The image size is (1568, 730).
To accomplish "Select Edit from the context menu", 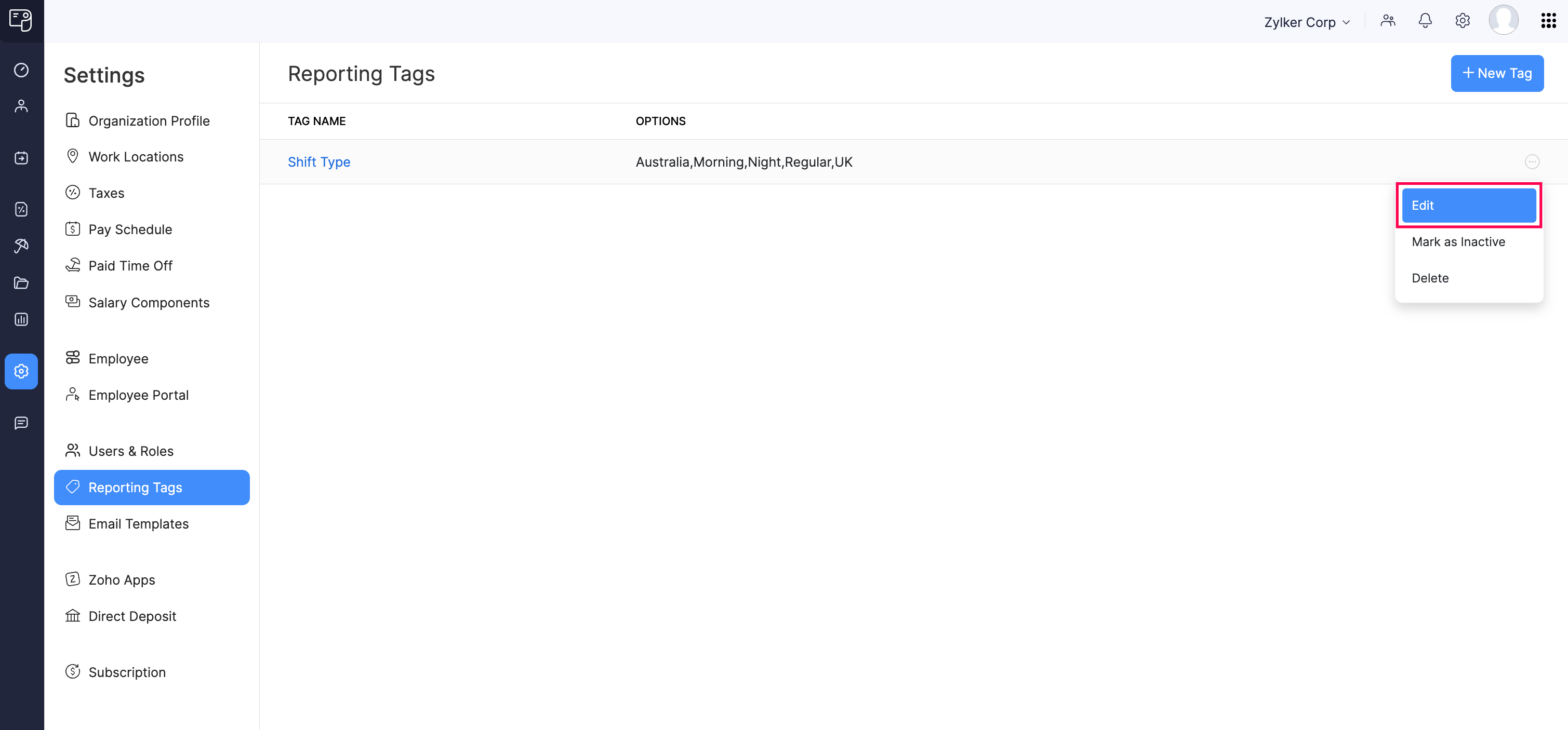I will point(1469,206).
